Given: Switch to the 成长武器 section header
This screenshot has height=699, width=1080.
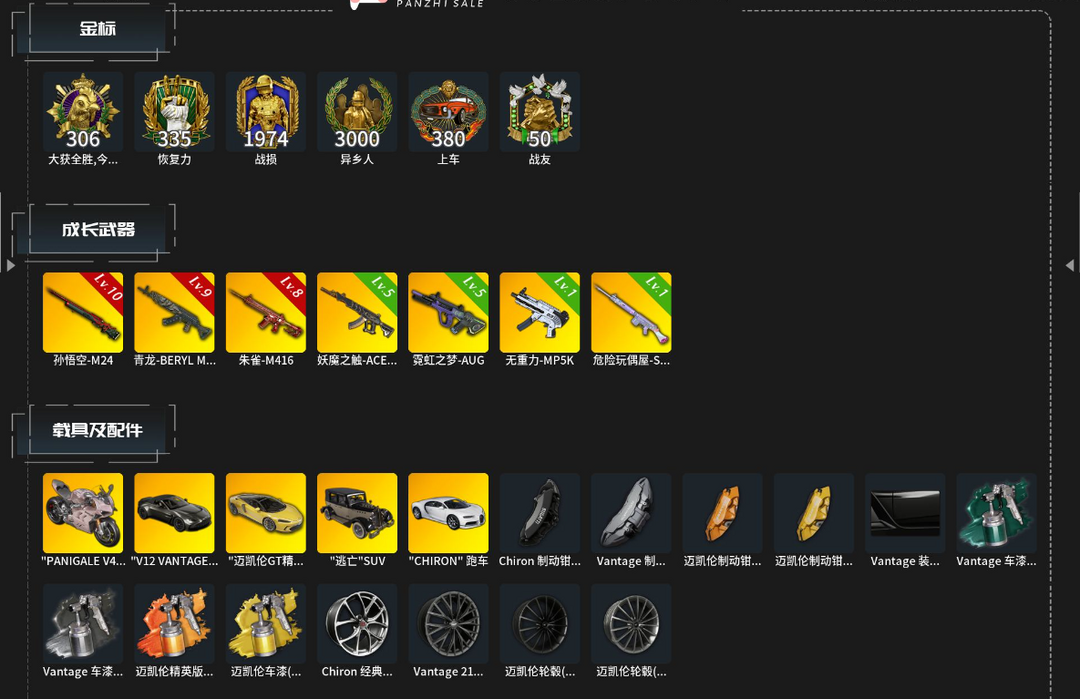Looking at the screenshot, I should [98, 229].
